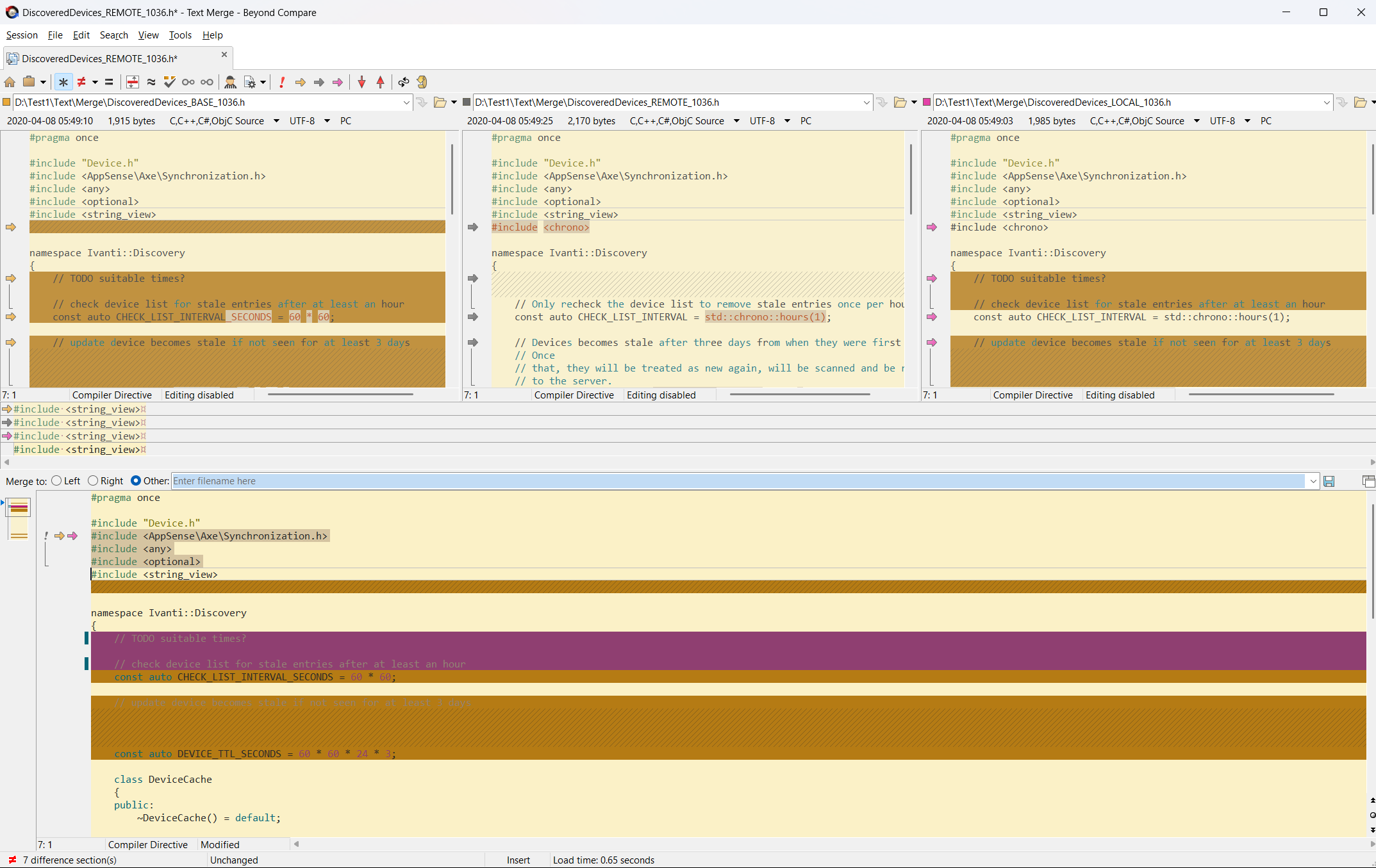Take center gray arrow in toolbar
The image size is (1376, 868).
pyautogui.click(x=319, y=82)
